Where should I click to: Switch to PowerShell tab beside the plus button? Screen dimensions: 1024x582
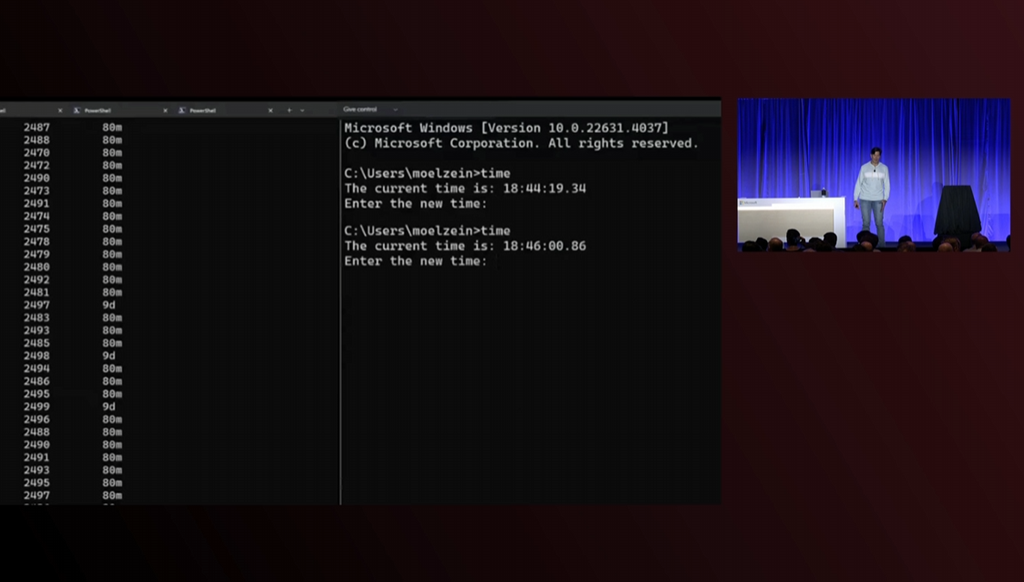(x=202, y=110)
